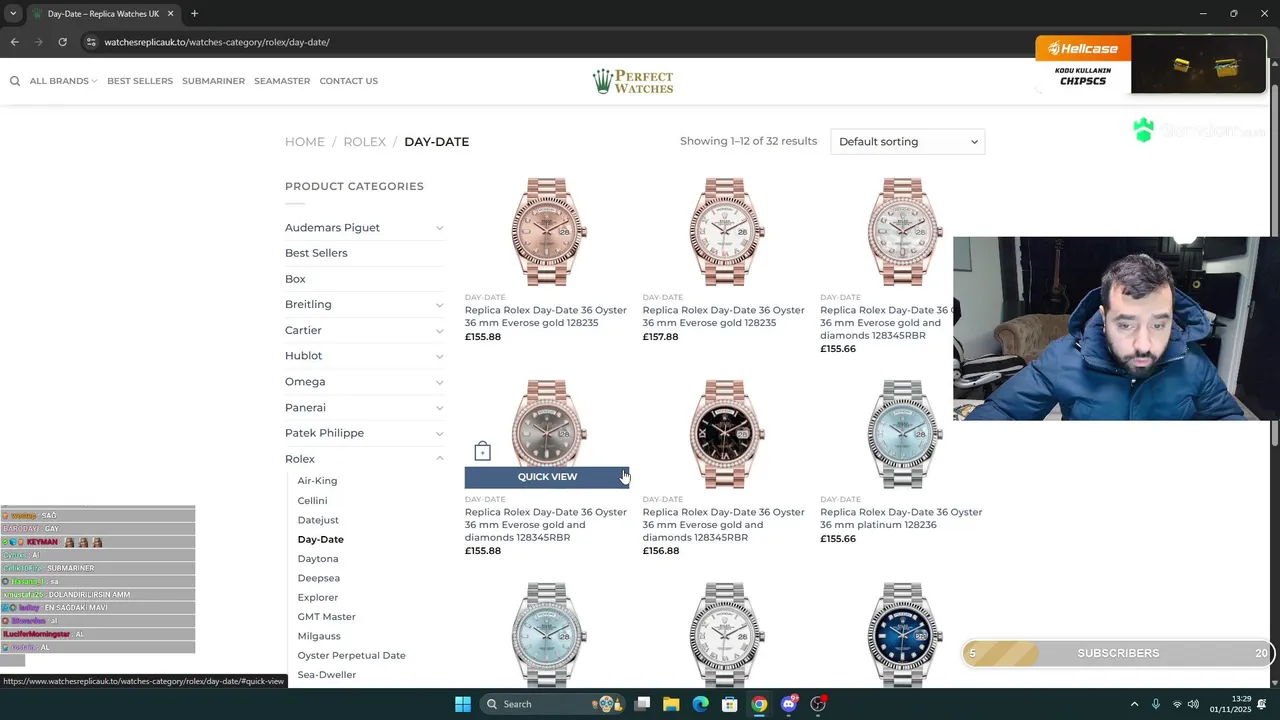Open the Wi-Fi network tray icon

(x=1177, y=704)
